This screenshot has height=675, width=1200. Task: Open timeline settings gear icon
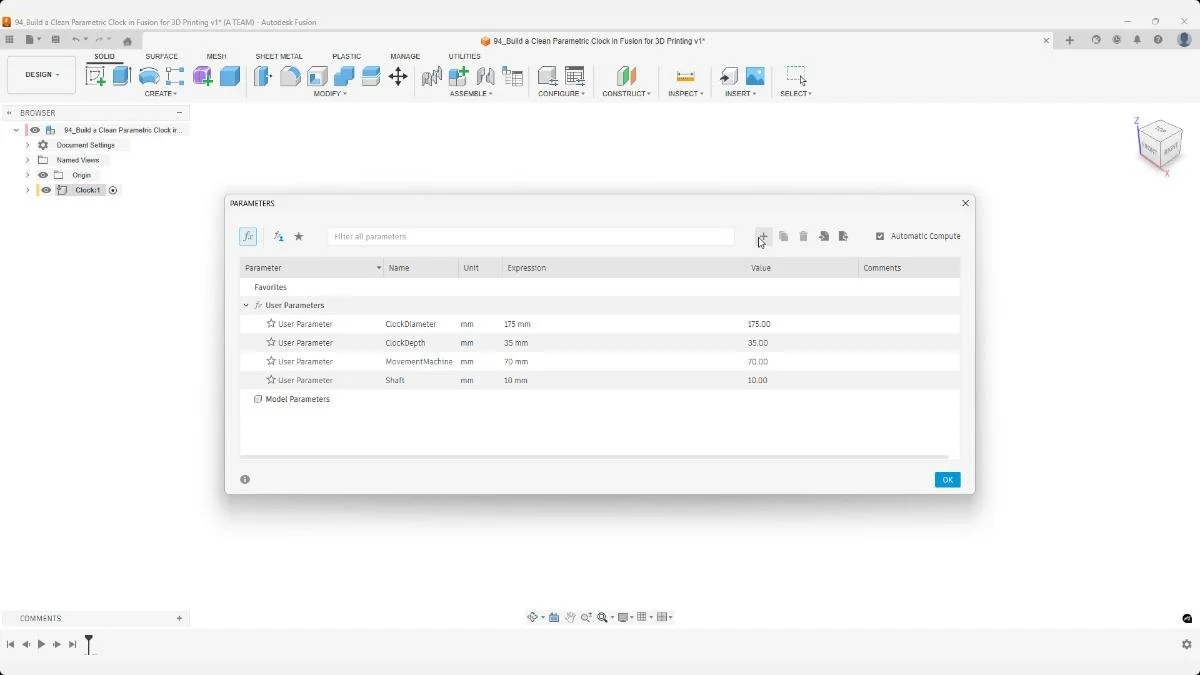pos(1186,645)
